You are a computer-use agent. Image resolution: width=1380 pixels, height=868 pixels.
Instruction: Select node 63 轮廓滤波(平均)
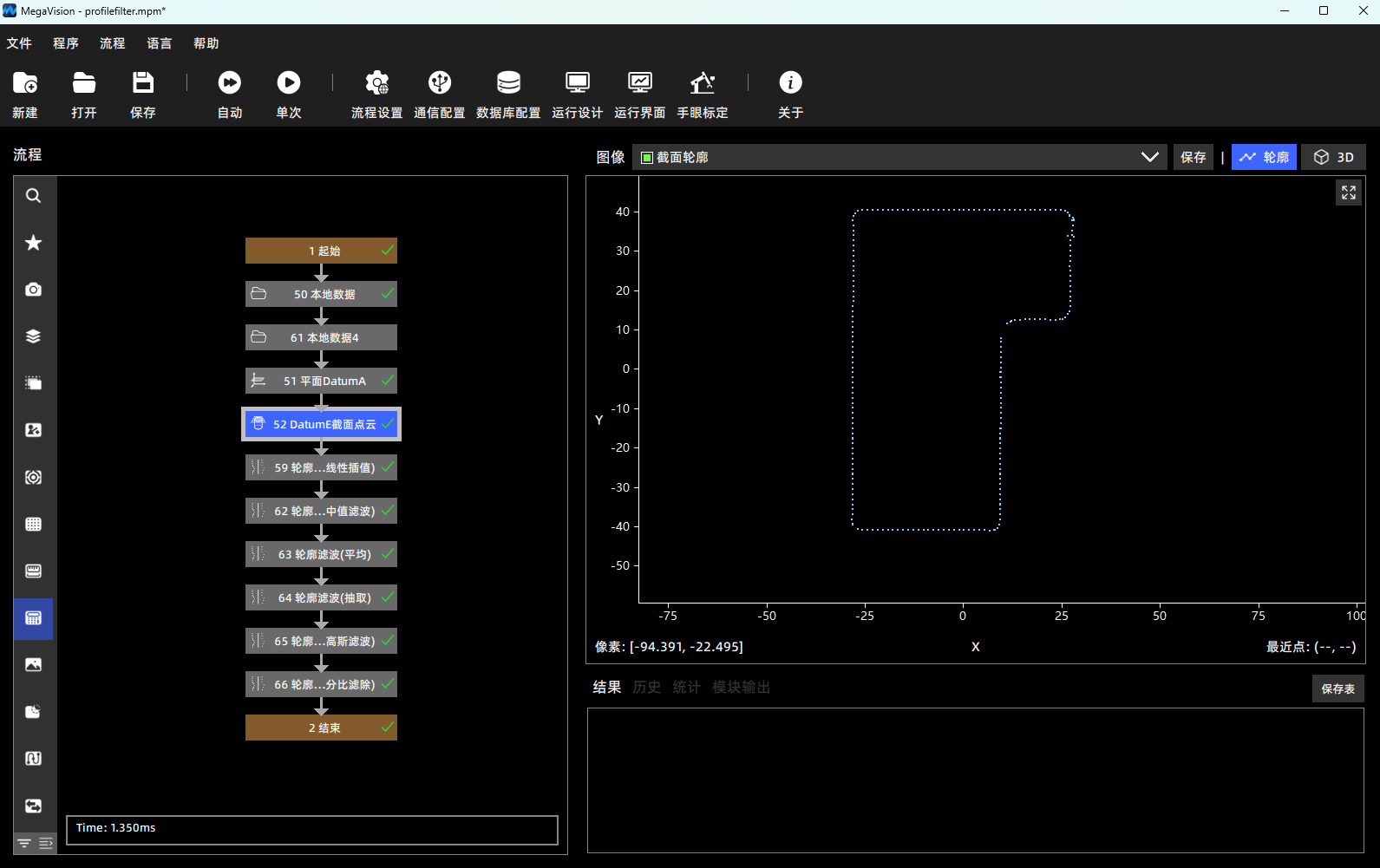322,554
